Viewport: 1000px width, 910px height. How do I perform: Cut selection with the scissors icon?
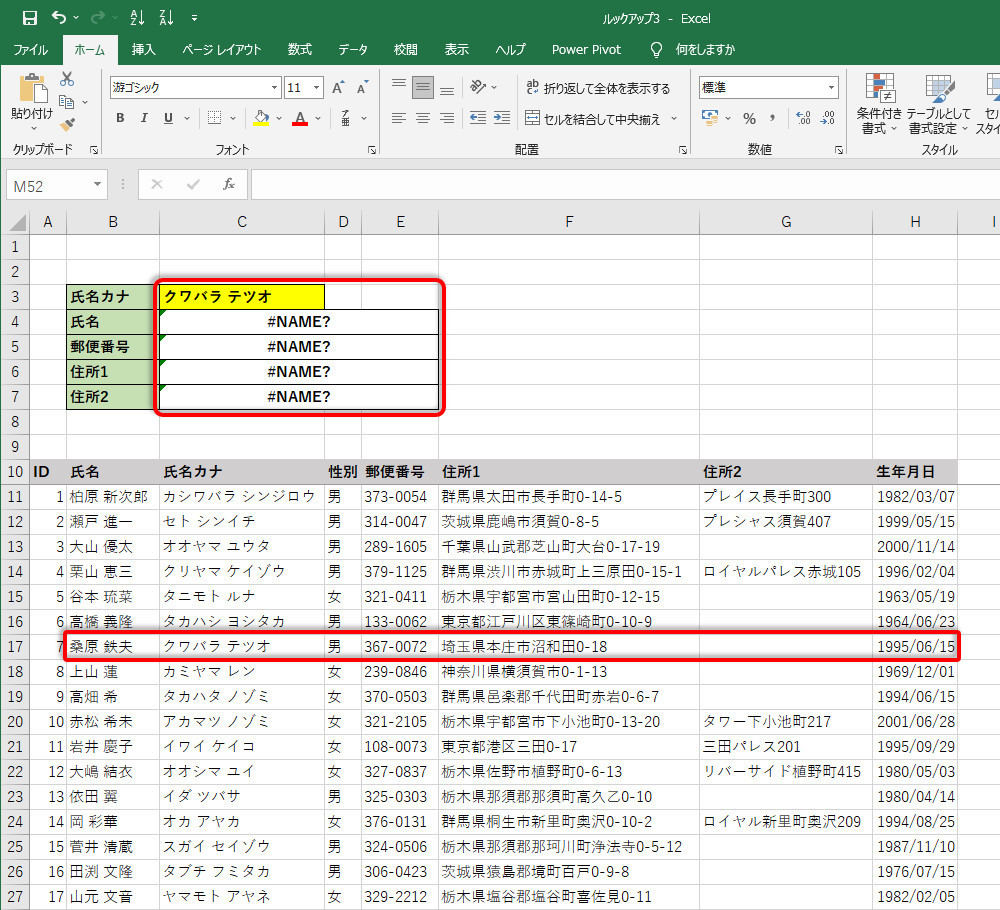[67, 80]
